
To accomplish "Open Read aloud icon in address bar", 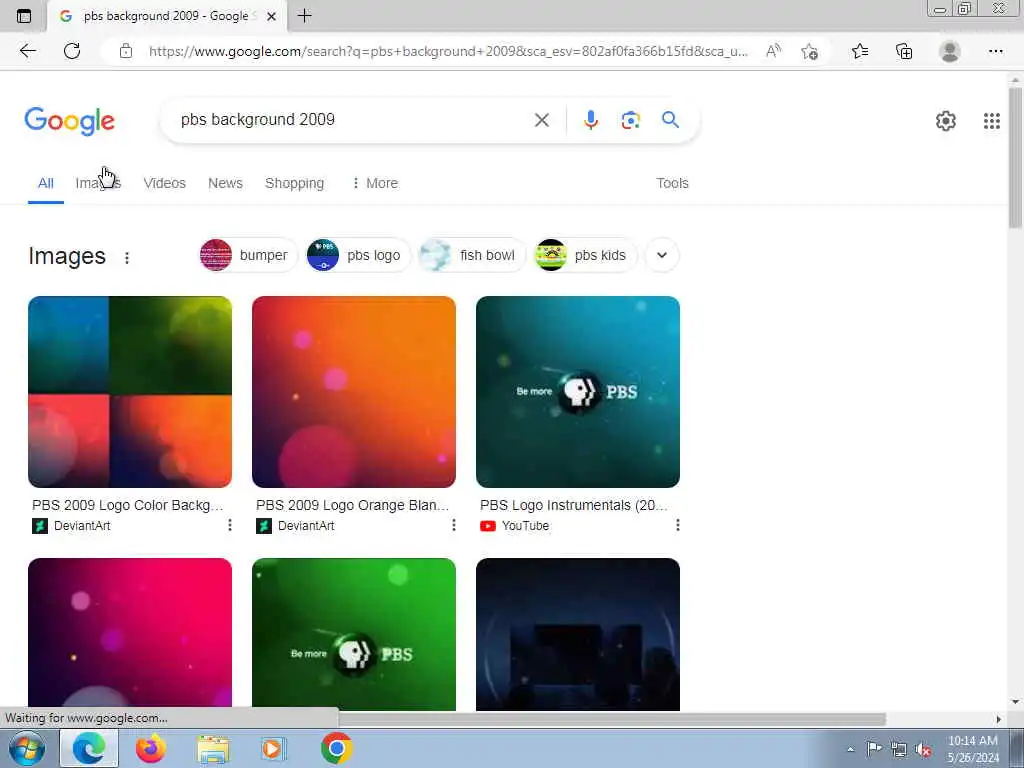I will pyautogui.click(x=773, y=51).
